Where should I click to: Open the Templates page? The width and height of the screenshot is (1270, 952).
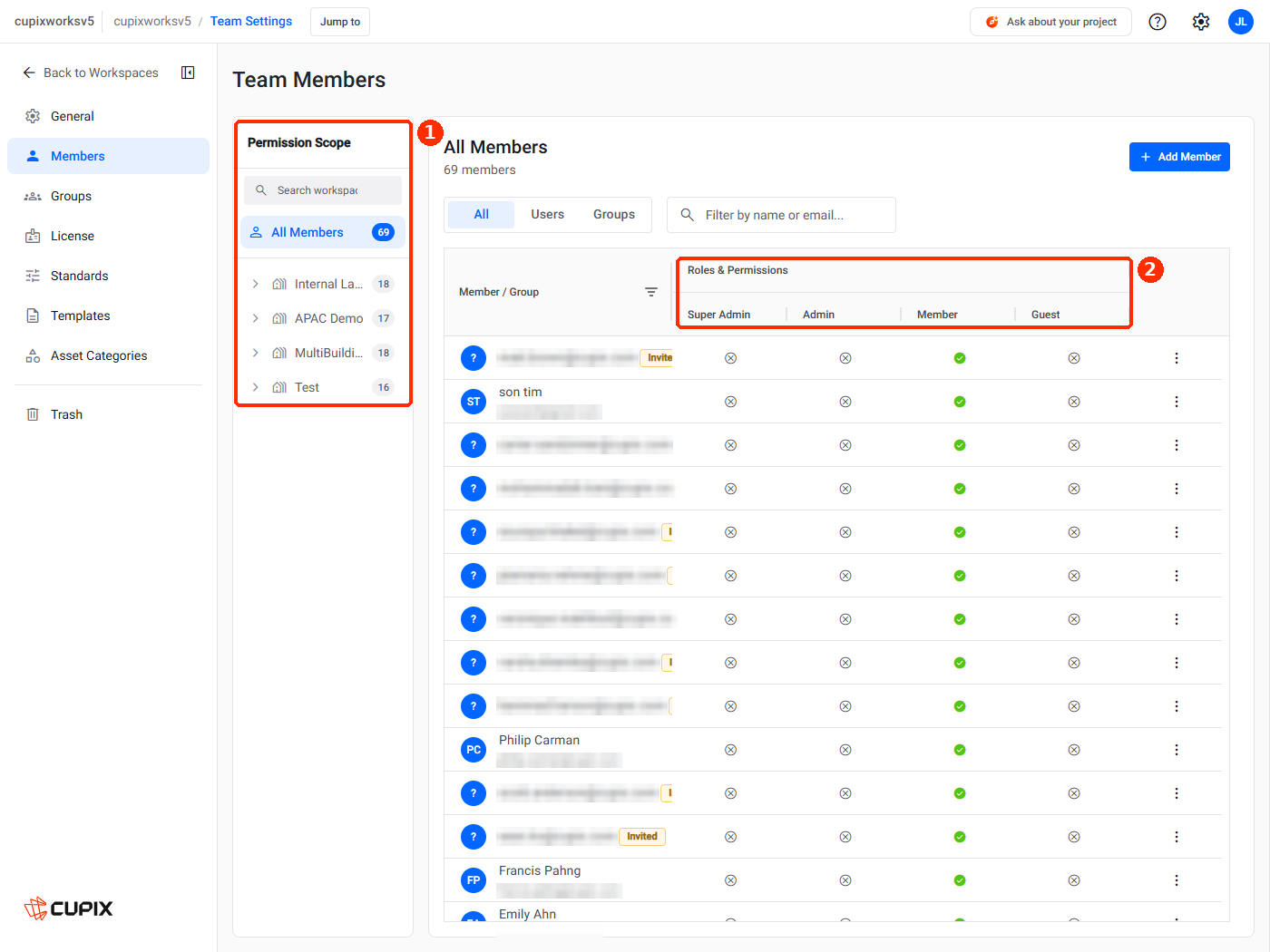point(108,316)
